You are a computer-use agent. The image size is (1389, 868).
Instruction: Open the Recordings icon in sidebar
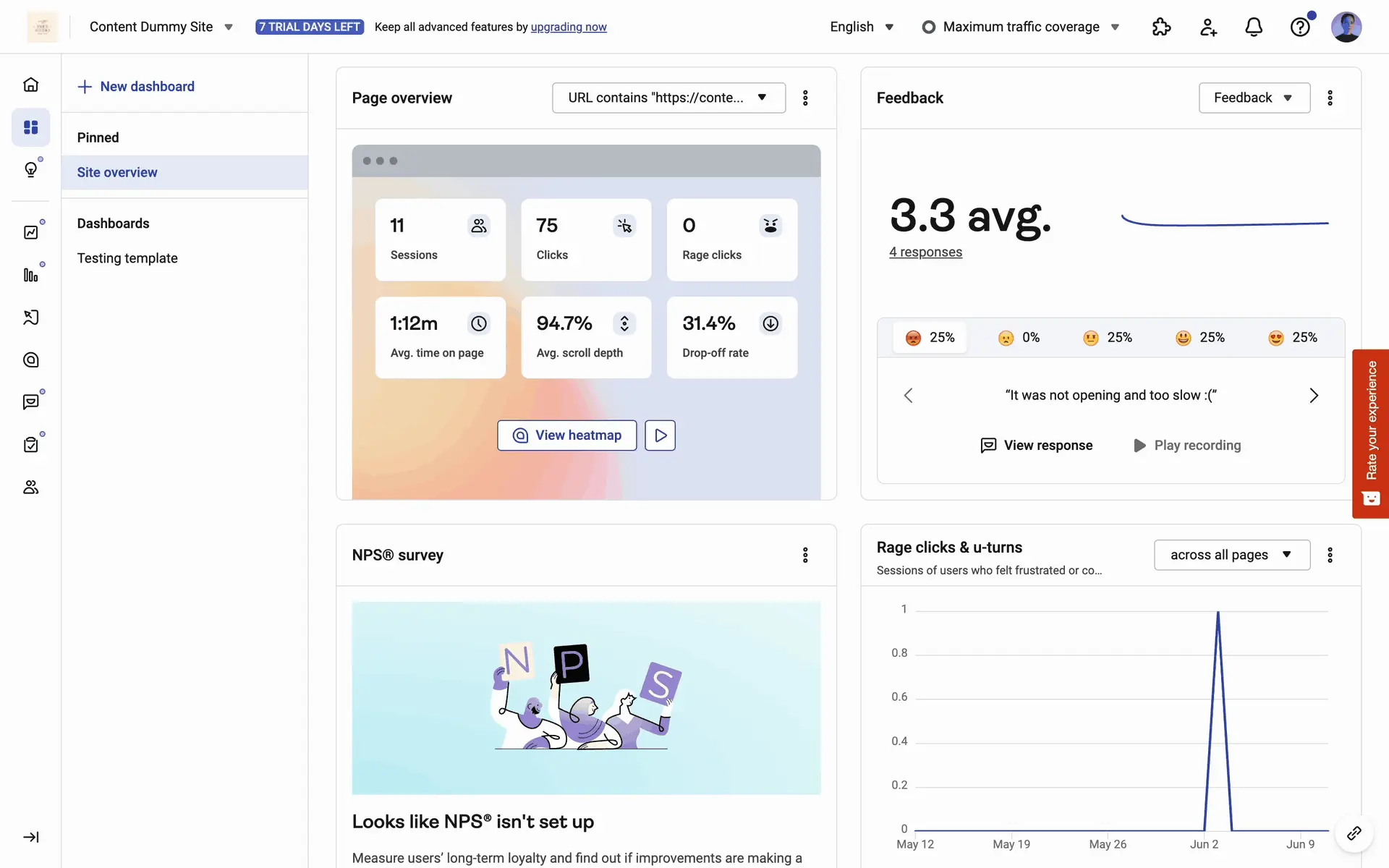[30, 317]
